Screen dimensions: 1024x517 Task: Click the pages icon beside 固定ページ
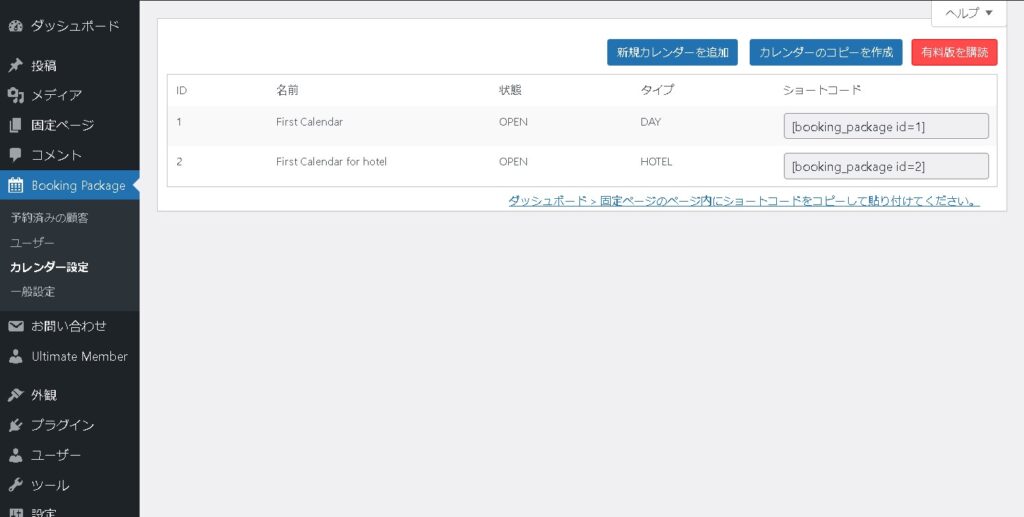point(15,126)
